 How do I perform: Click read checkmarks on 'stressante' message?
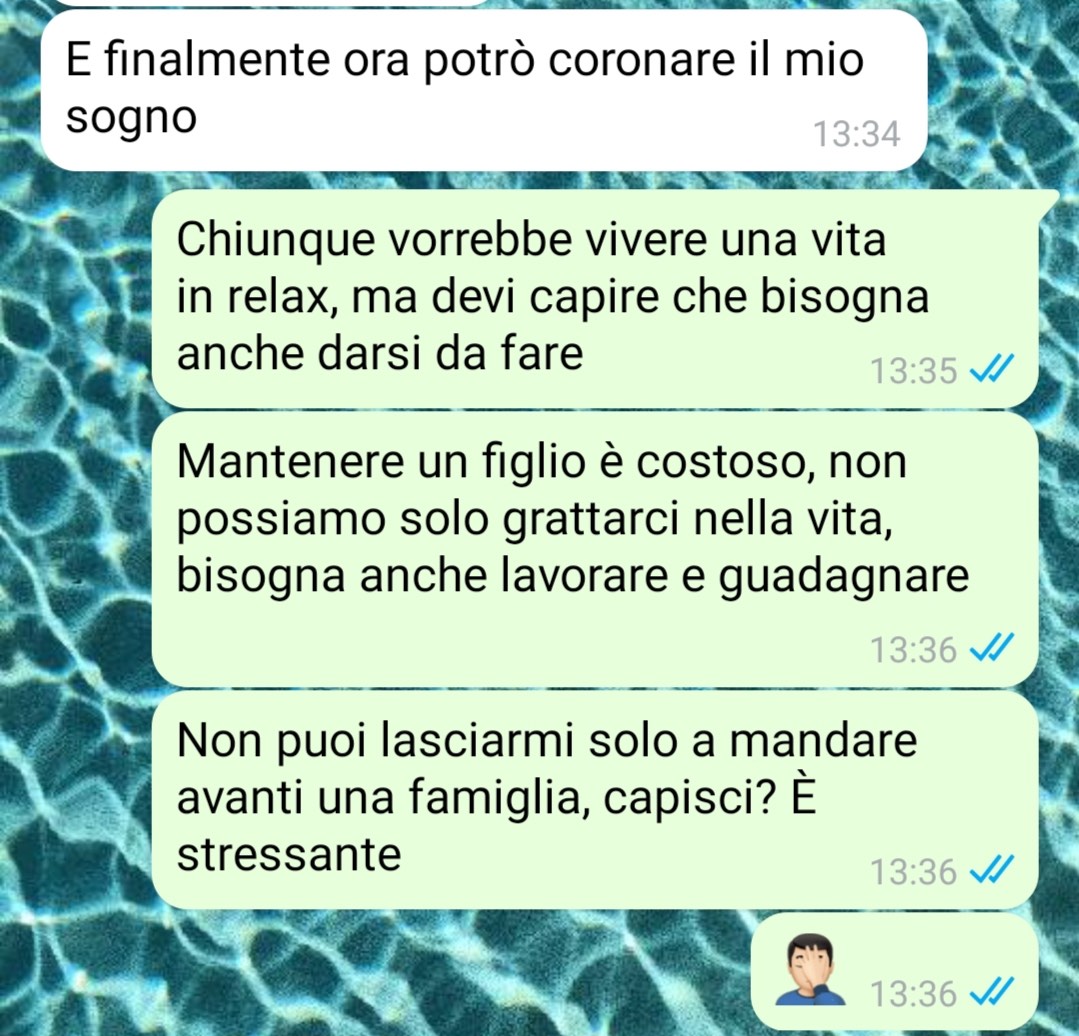coord(991,870)
